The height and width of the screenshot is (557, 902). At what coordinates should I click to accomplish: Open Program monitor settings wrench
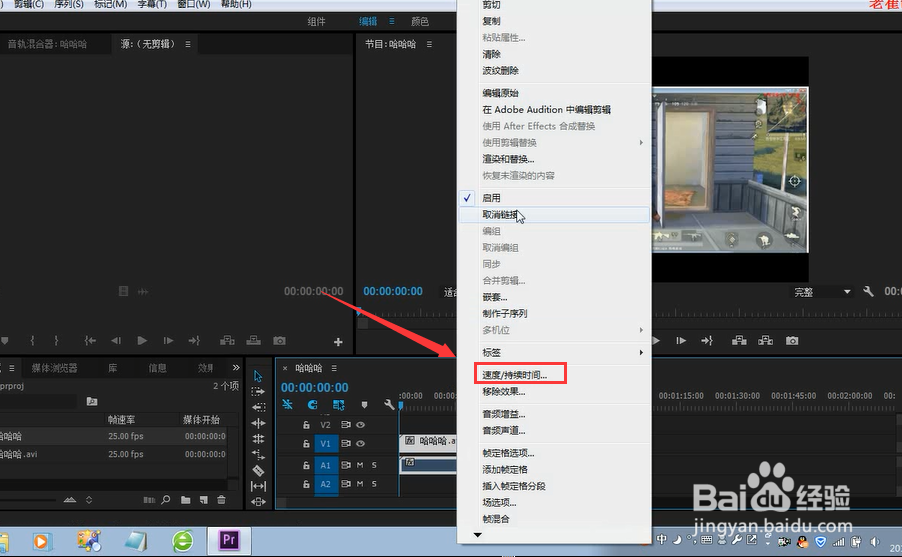click(x=869, y=291)
